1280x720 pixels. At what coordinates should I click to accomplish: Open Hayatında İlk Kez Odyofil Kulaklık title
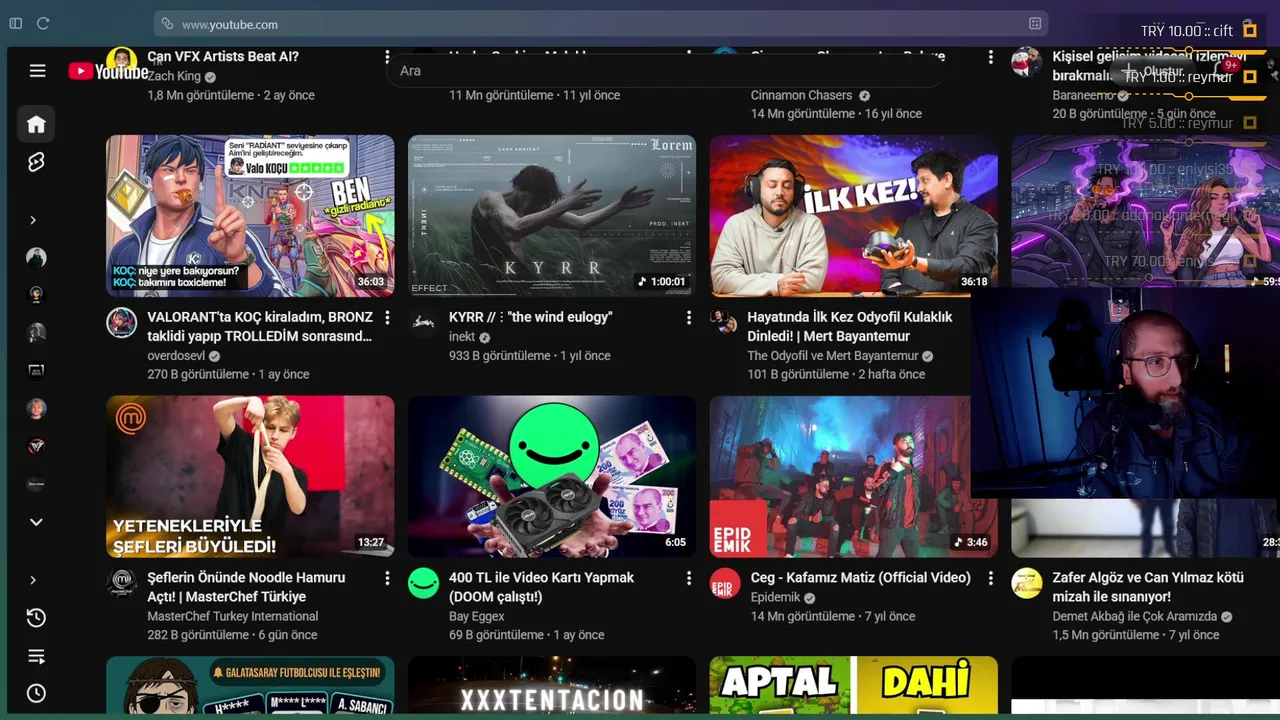849,326
